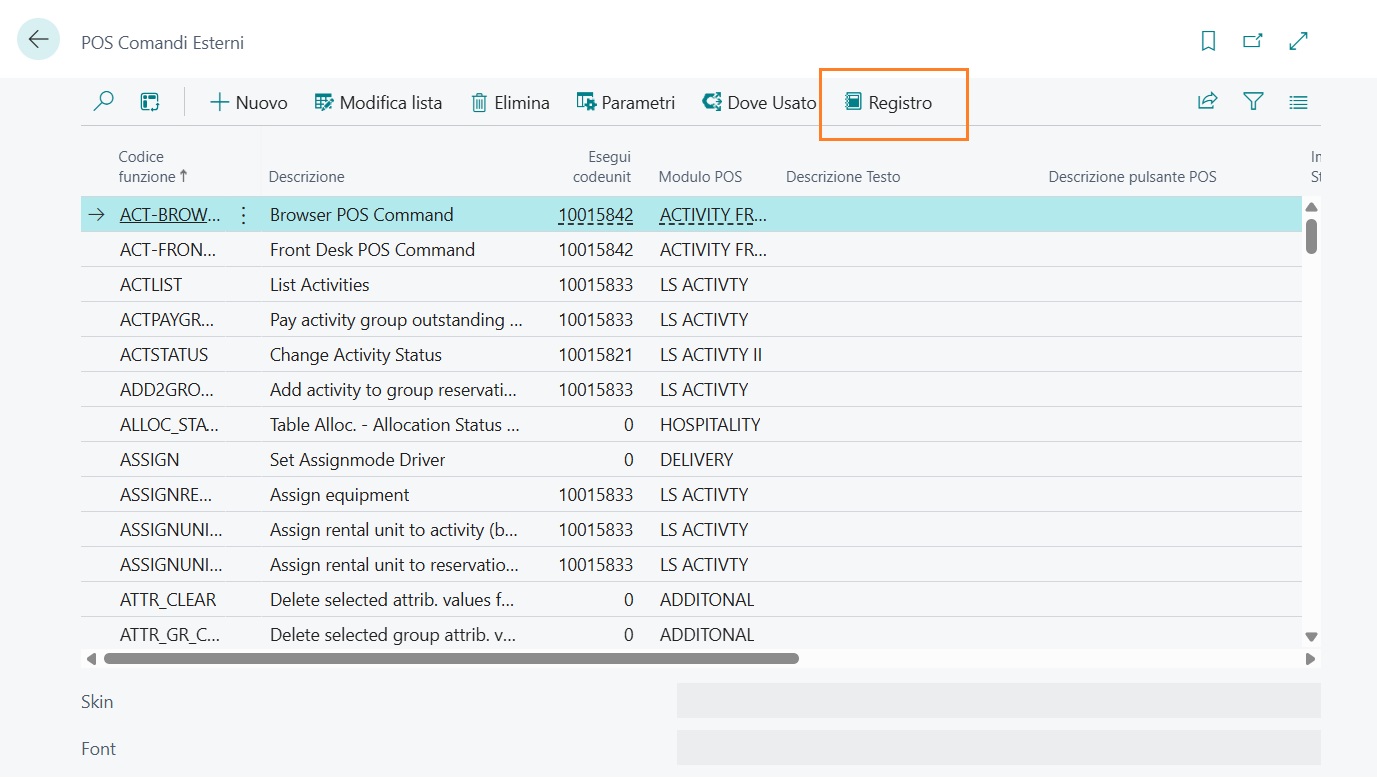Click the horizontal scrollbar left arrow
Screen dimensions: 1377x780
(91, 659)
